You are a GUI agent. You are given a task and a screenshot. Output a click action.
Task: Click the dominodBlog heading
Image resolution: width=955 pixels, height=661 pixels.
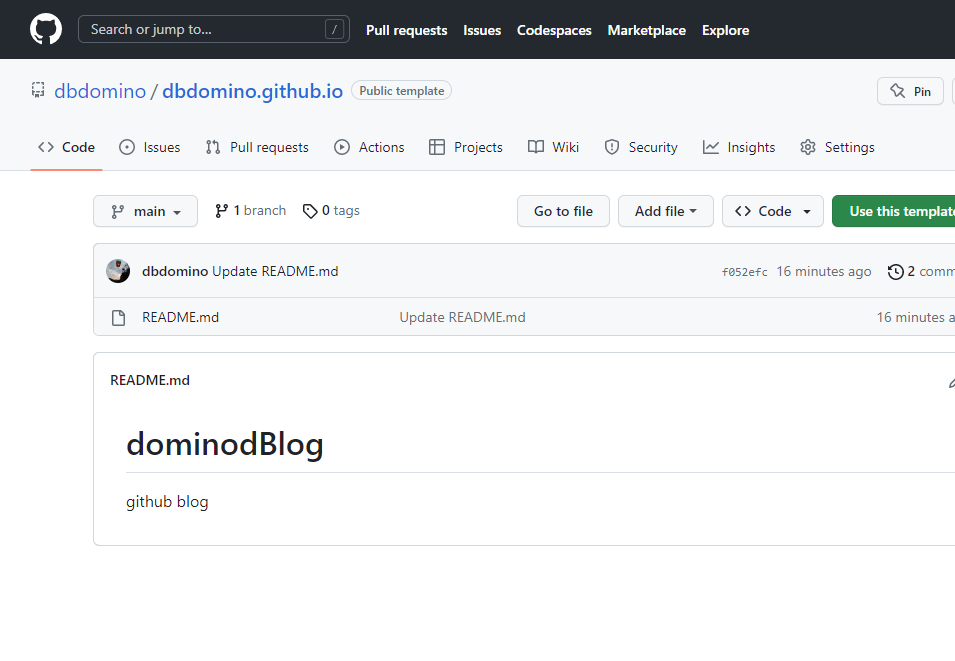tap(225, 444)
